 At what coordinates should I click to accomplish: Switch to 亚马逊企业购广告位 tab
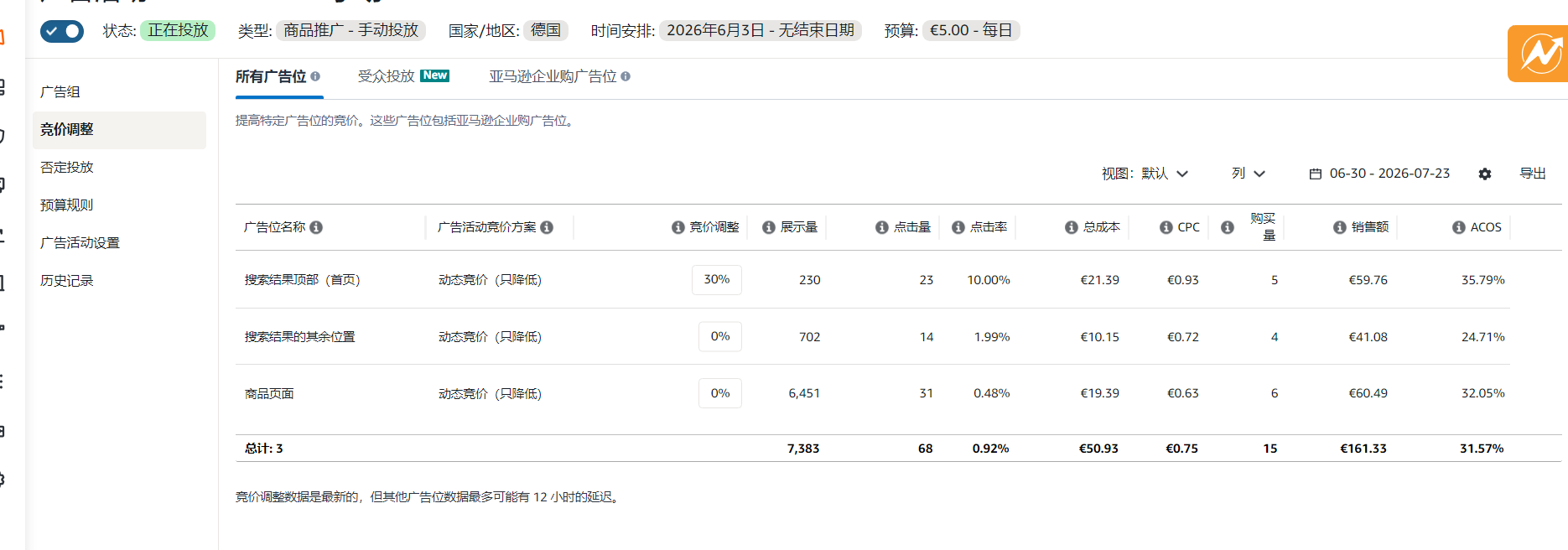click(553, 76)
